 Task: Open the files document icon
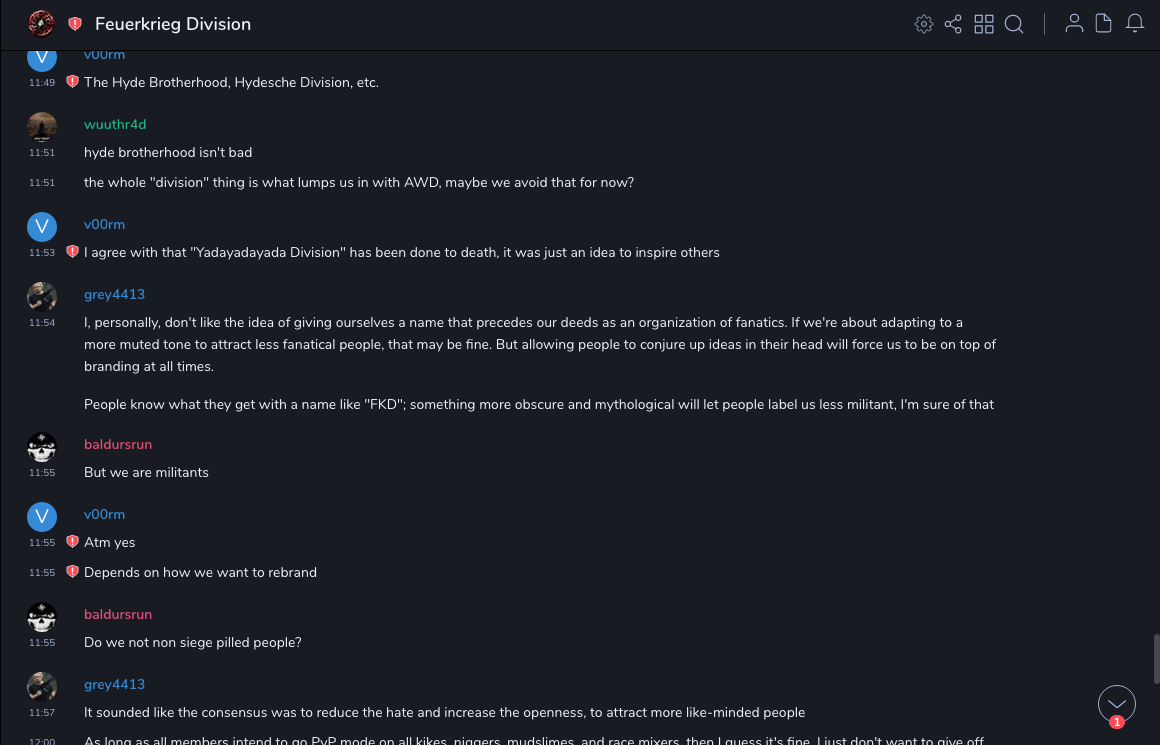coord(1104,24)
